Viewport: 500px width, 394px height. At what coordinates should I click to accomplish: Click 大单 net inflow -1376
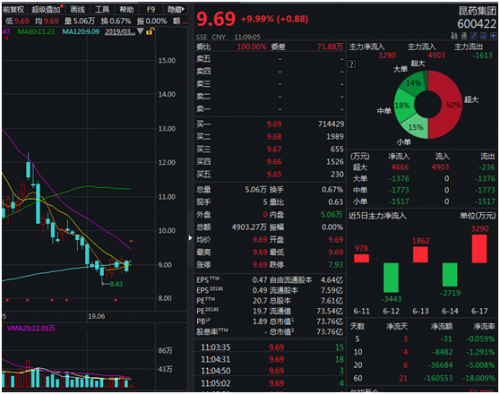(x=399, y=179)
